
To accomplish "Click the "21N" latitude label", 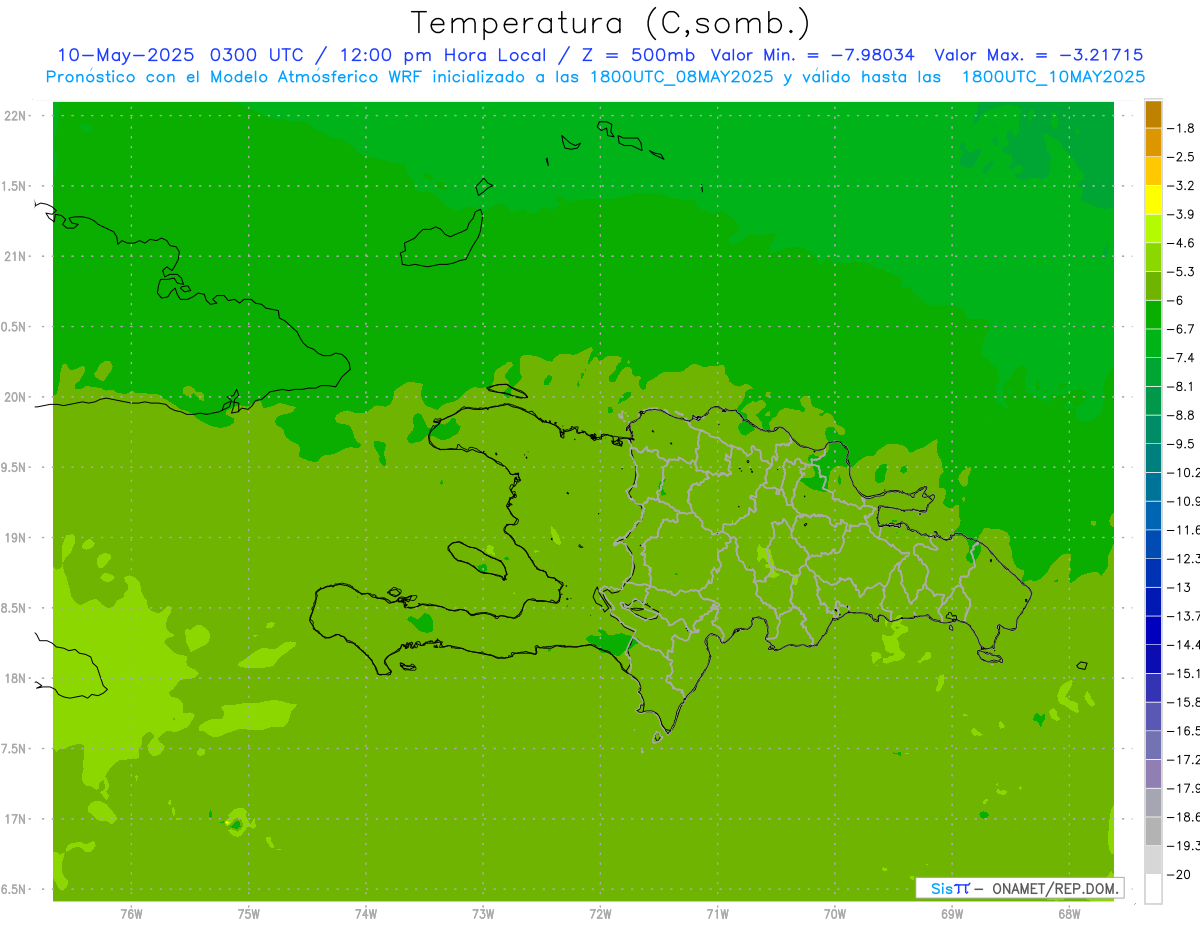I will click(x=15, y=256).
